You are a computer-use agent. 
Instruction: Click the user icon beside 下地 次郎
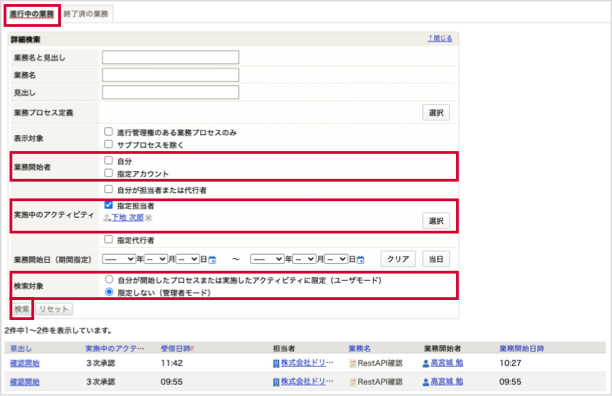[x=107, y=218]
